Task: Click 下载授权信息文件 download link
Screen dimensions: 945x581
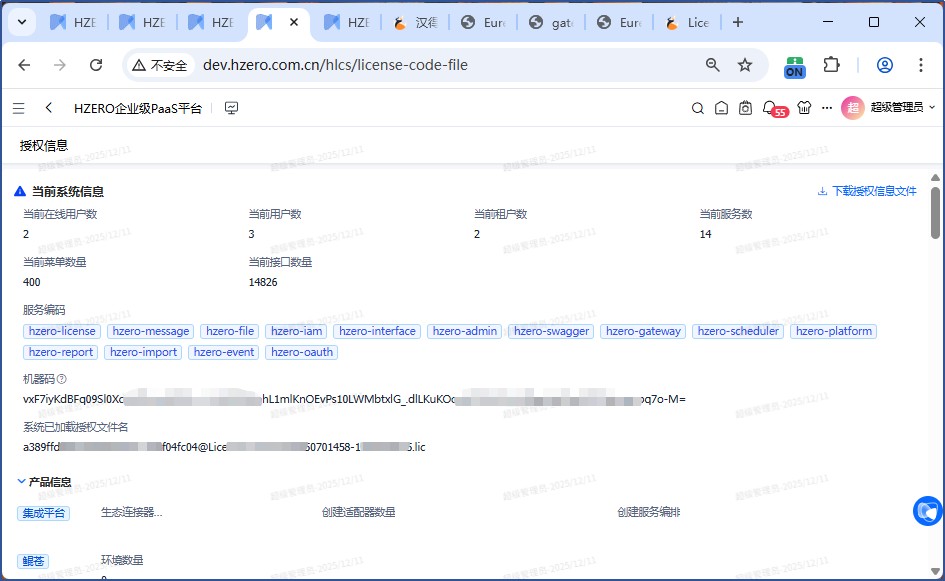Action: 867,191
